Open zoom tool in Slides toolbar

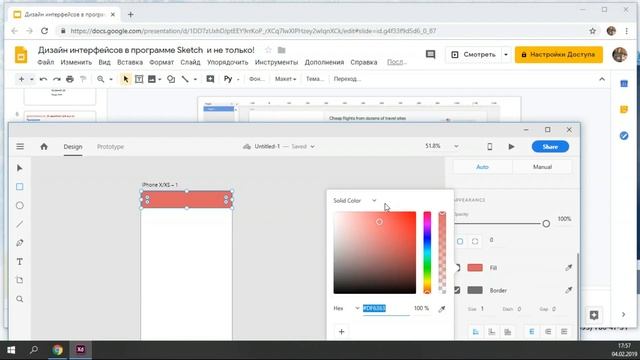[x=100, y=79]
